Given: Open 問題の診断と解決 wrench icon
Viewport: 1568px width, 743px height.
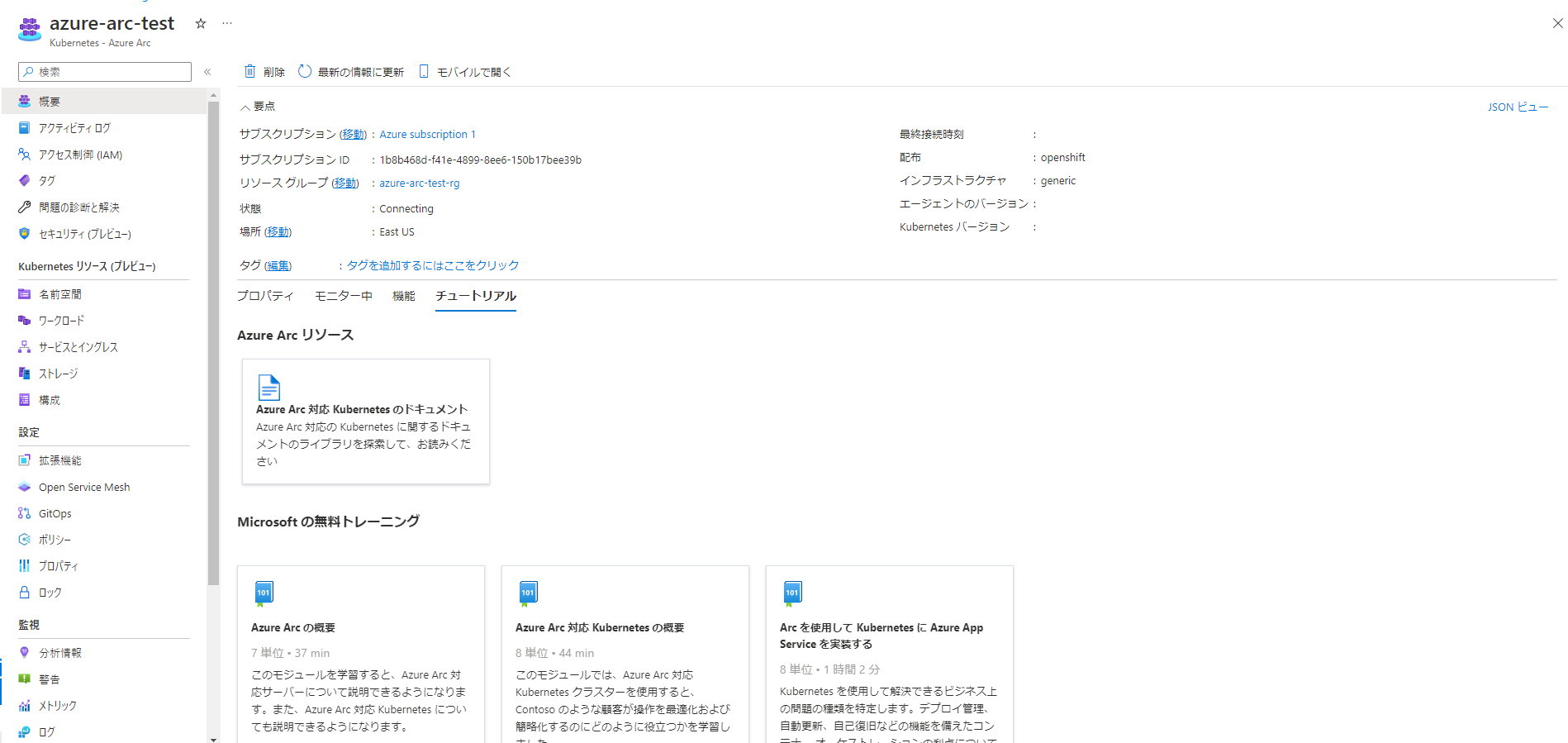Looking at the screenshot, I should (25, 207).
